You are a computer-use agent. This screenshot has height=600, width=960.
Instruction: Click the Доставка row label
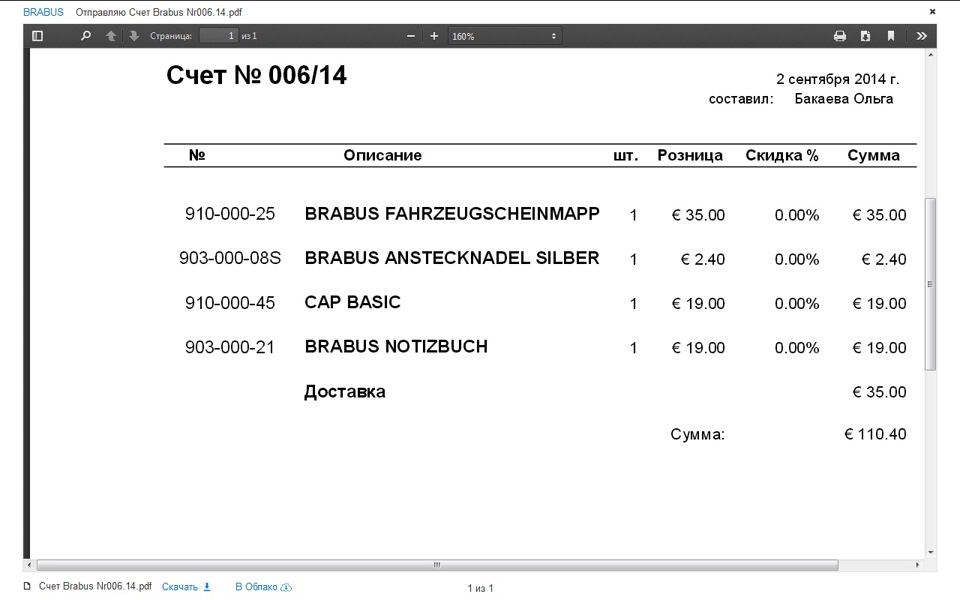345,391
